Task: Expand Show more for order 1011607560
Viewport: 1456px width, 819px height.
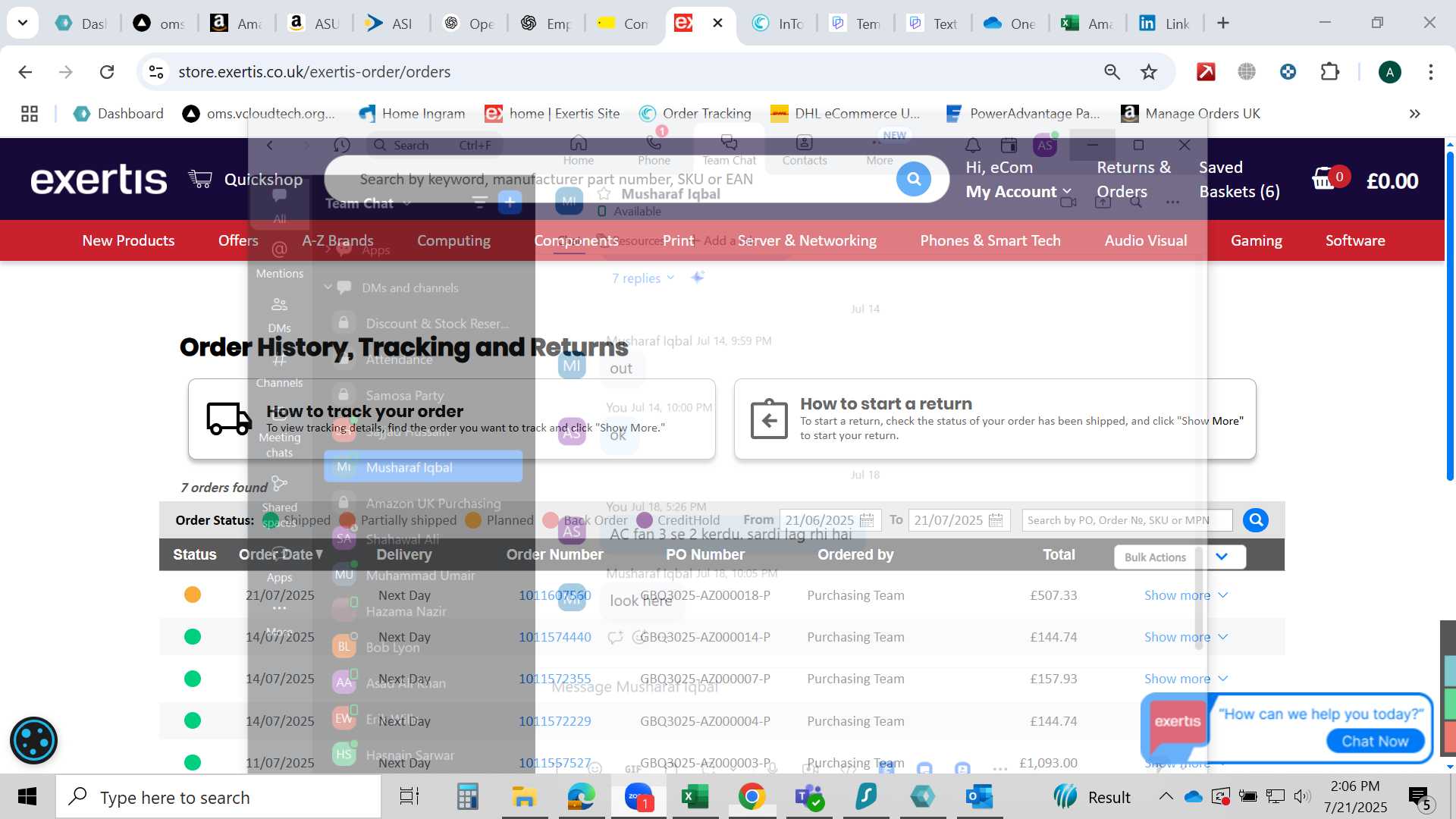Action: click(x=1186, y=595)
